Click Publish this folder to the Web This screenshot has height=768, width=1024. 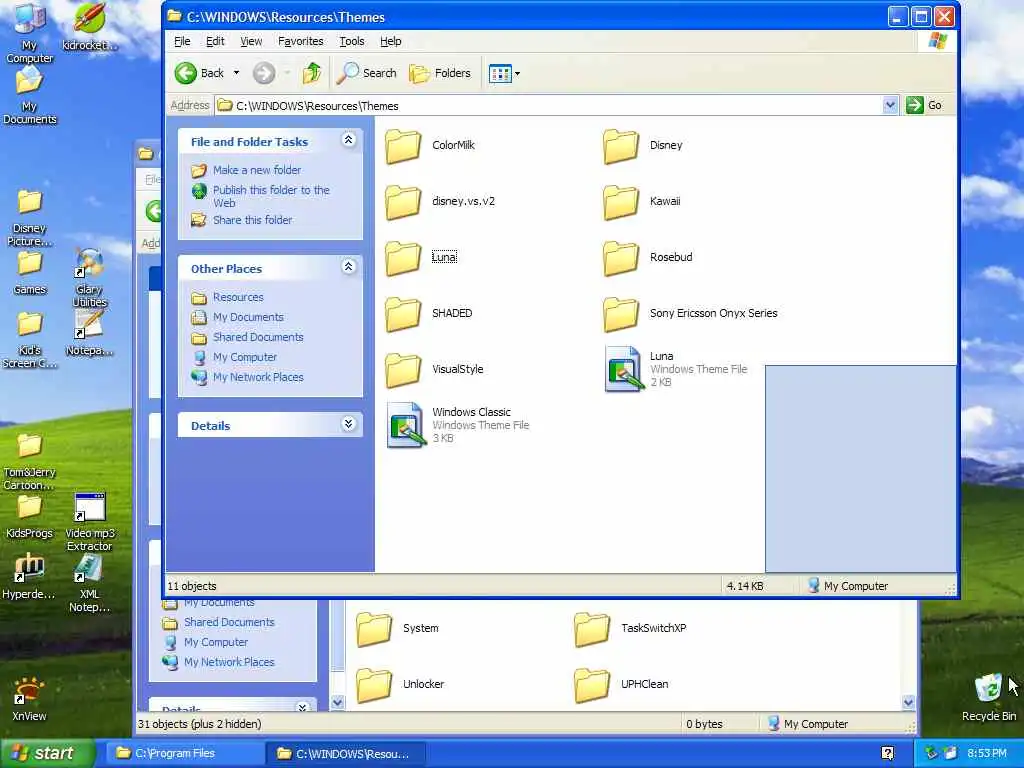[x=271, y=196]
